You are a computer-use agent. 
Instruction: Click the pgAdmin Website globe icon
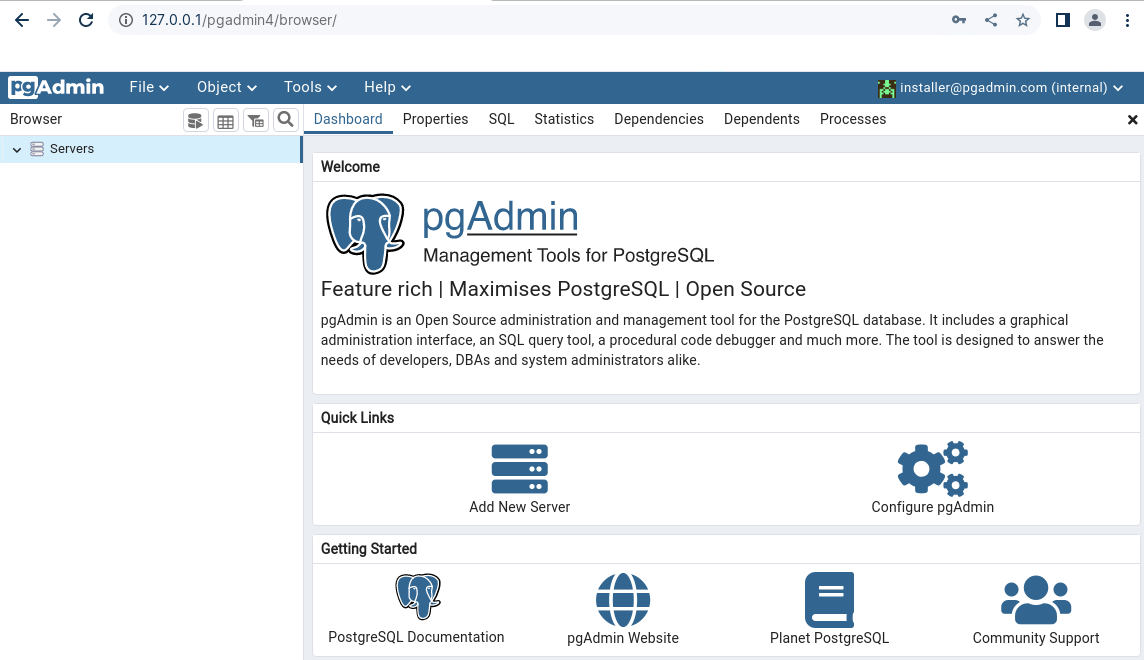coord(623,599)
